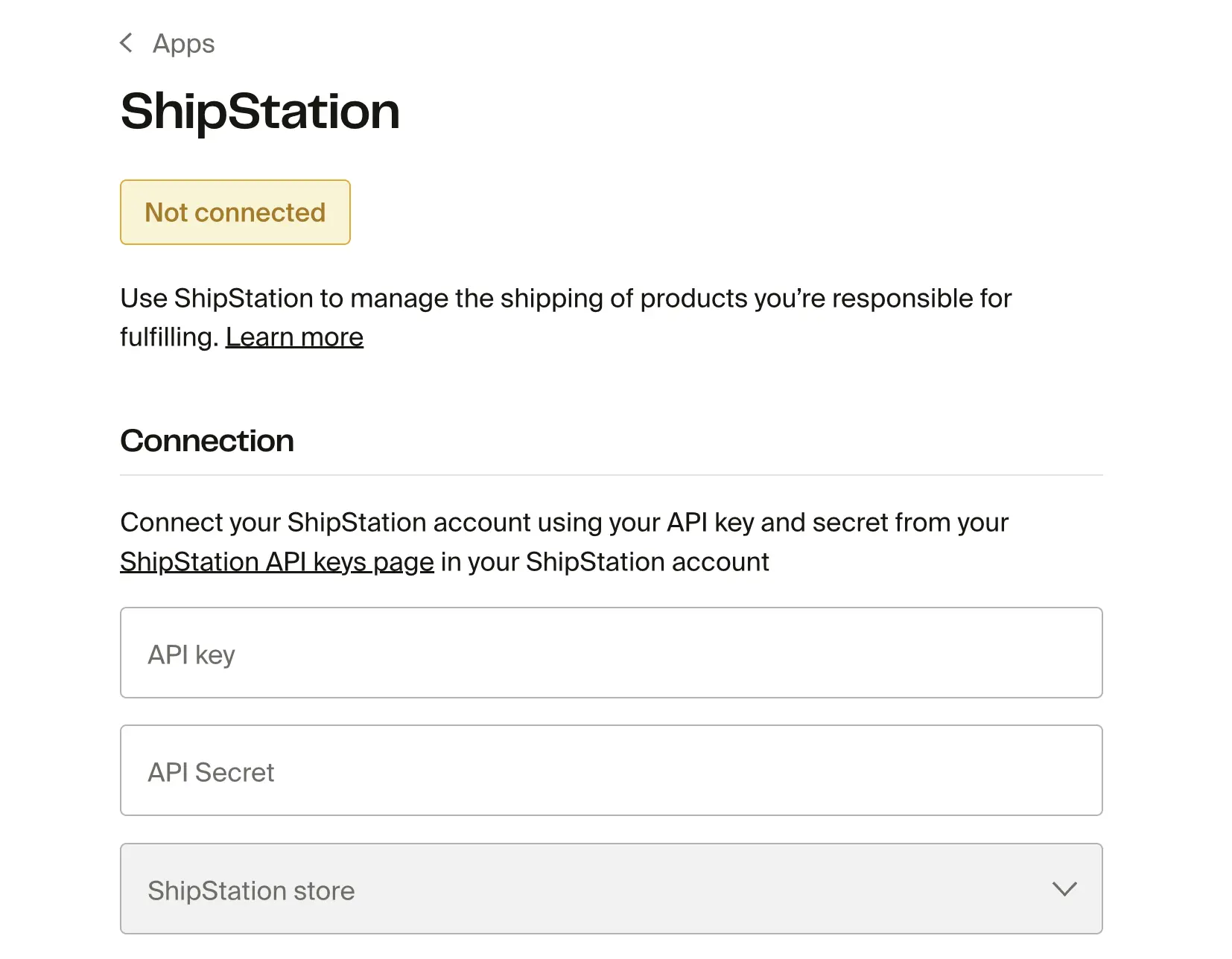Click the Learn more hyperlink after fulfilling

[x=294, y=337]
